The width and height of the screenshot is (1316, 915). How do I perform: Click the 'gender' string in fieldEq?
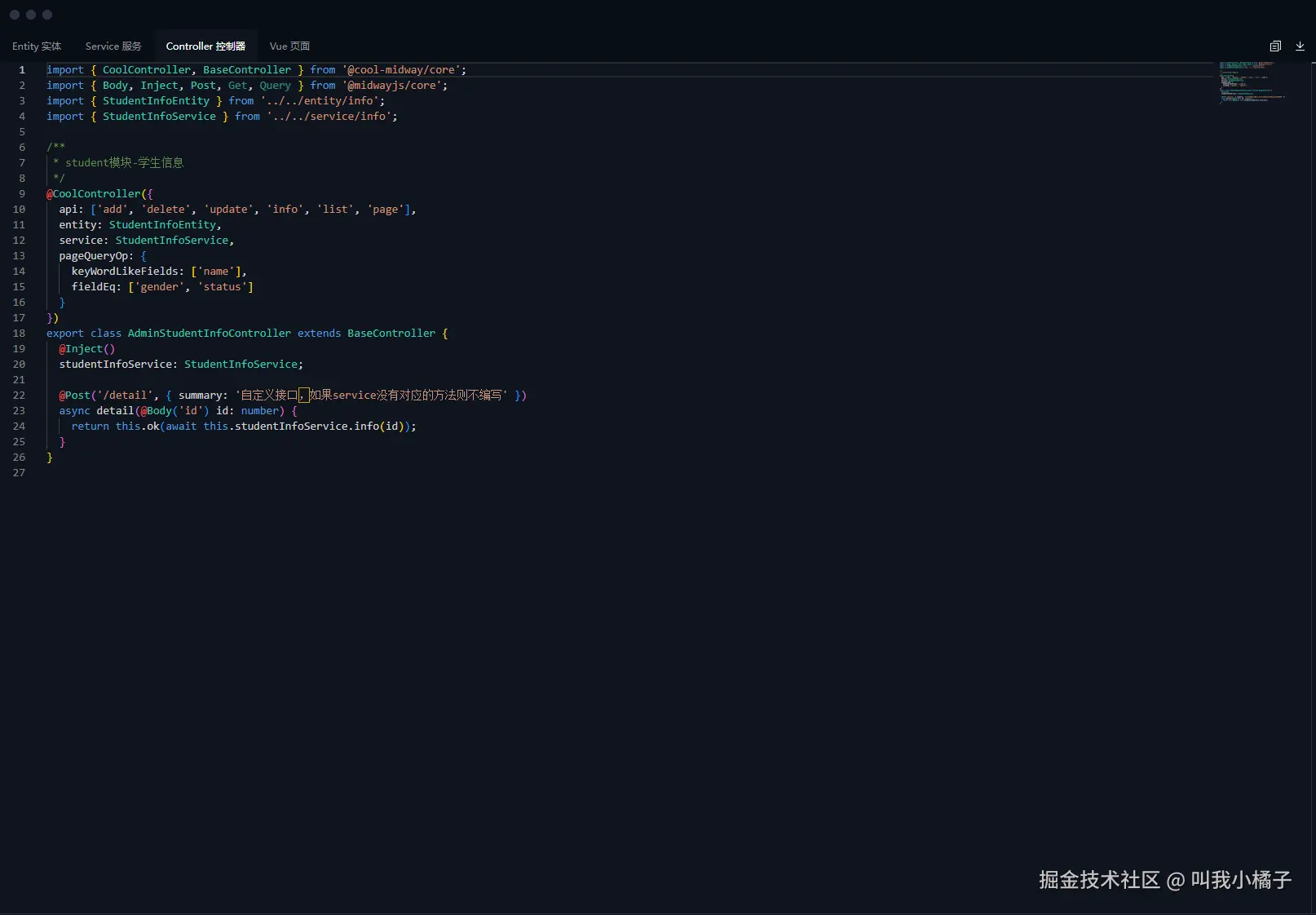[x=160, y=287]
